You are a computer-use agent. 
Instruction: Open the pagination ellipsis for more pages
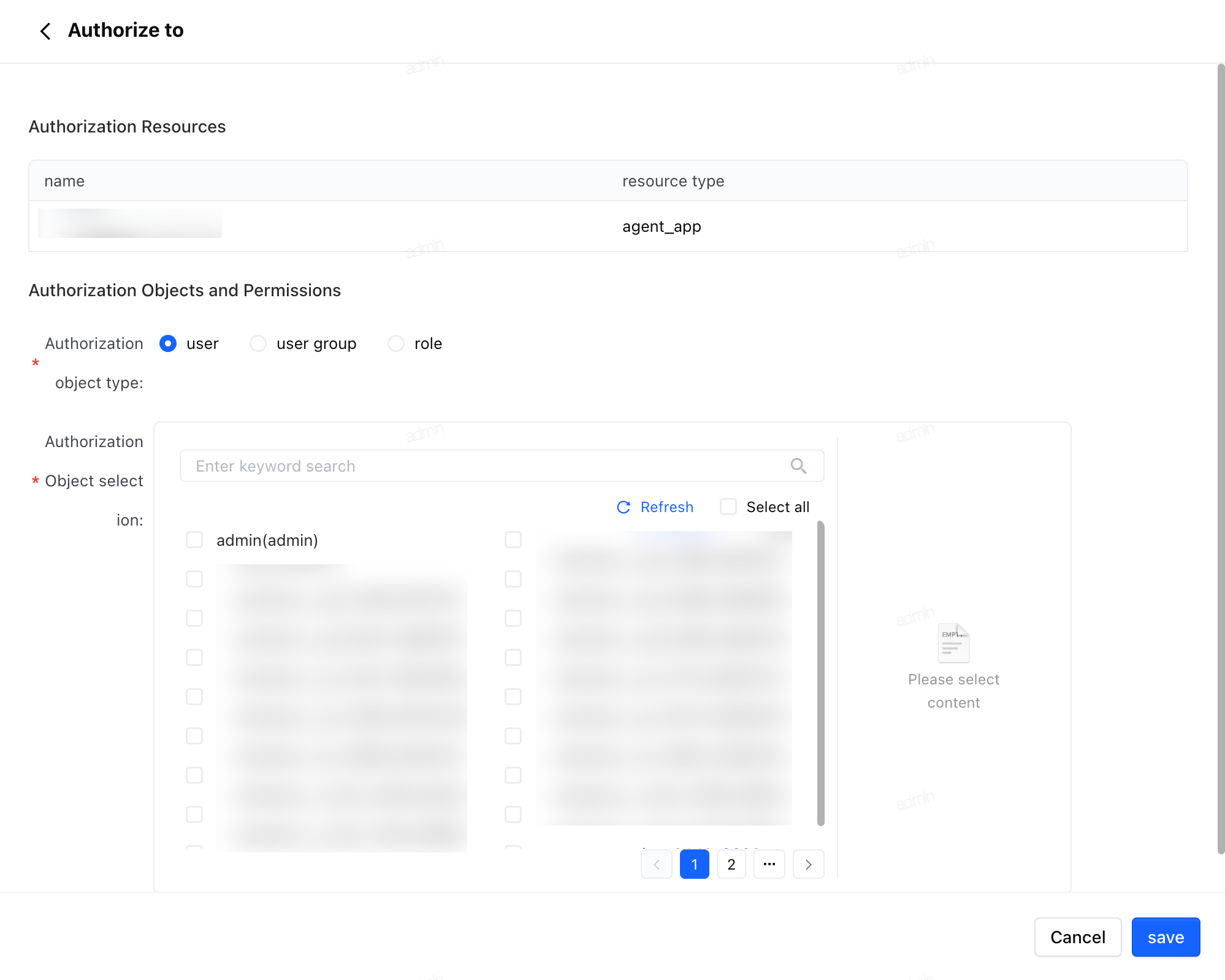pos(769,864)
